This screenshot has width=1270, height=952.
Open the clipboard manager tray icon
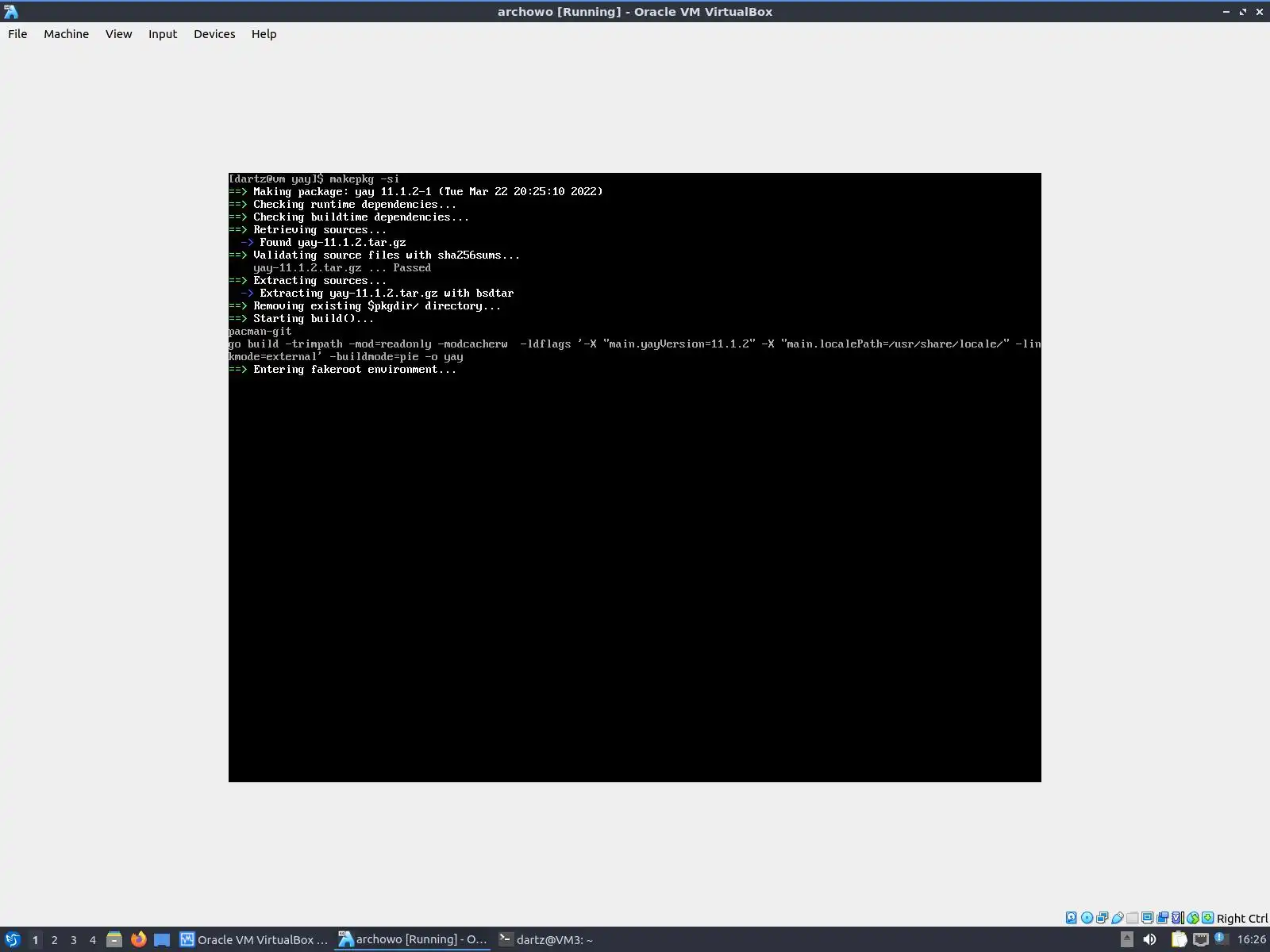[1179, 940]
